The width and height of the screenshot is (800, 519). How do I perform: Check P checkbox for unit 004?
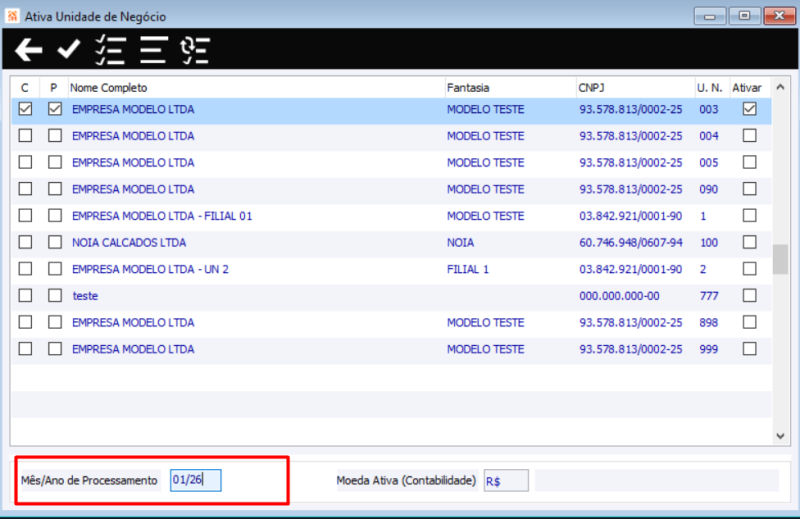point(55,136)
